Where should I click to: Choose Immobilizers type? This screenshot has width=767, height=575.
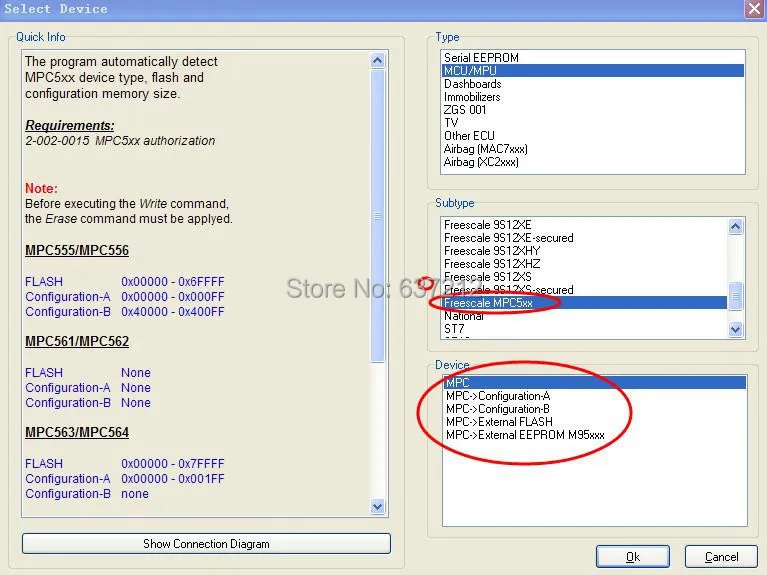(592, 97)
